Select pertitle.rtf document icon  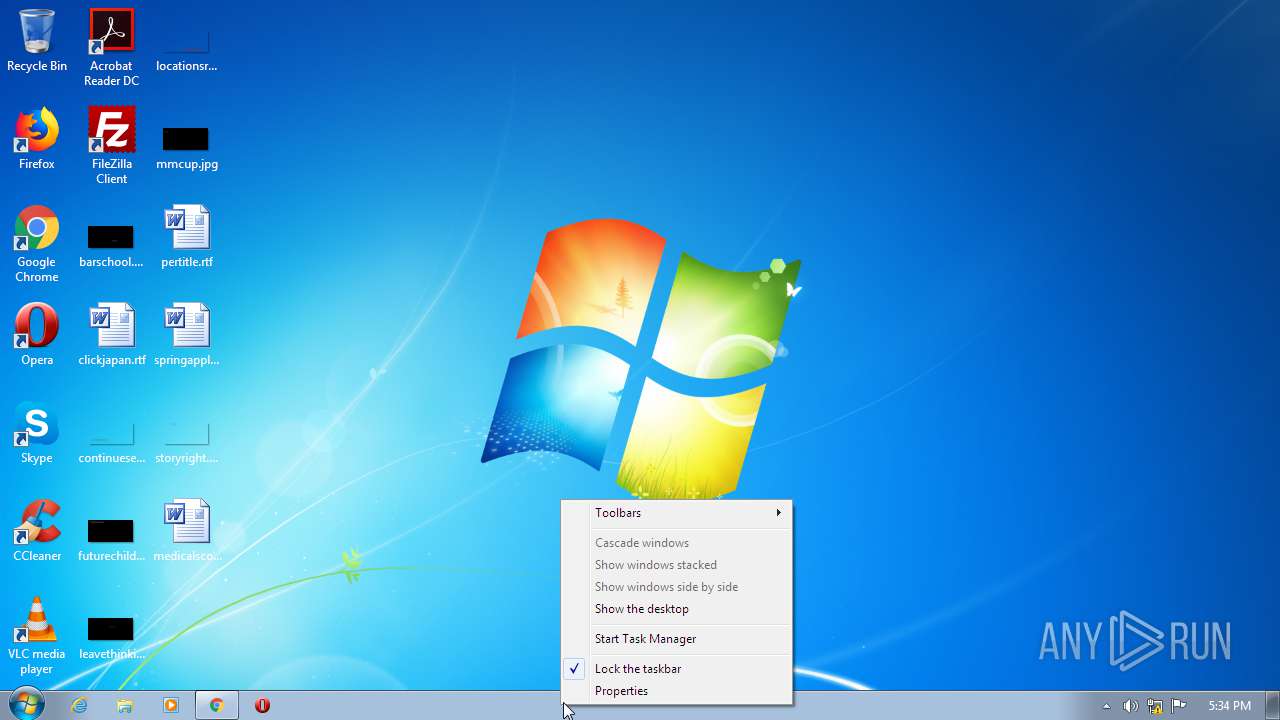coord(186,237)
